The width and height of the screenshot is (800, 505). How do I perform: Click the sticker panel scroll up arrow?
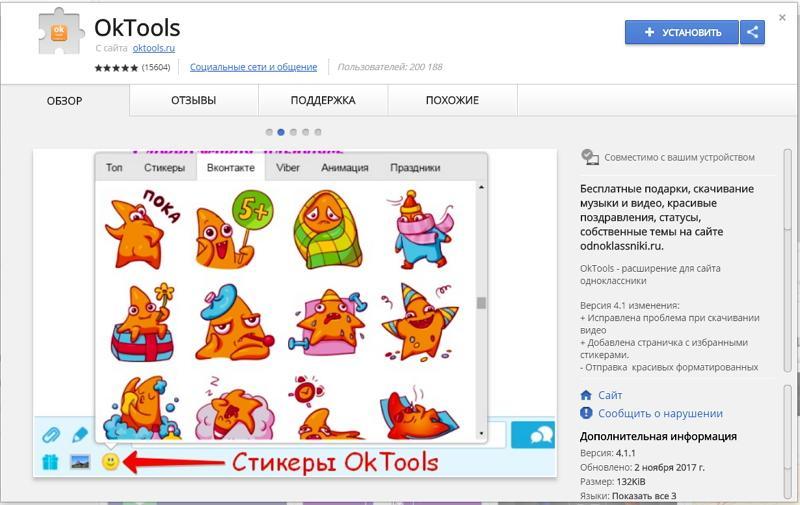(481, 187)
